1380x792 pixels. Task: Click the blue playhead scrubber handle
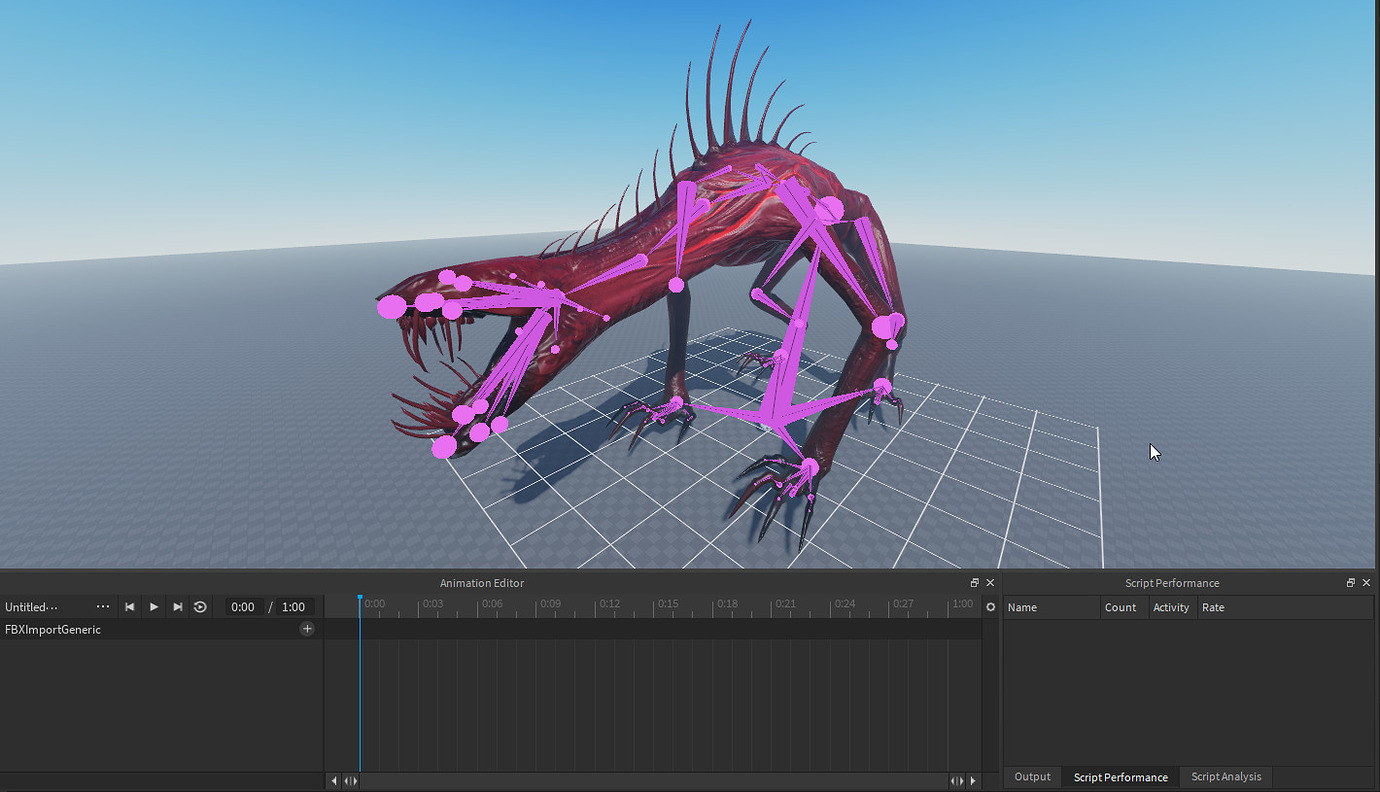pyautogui.click(x=360, y=598)
